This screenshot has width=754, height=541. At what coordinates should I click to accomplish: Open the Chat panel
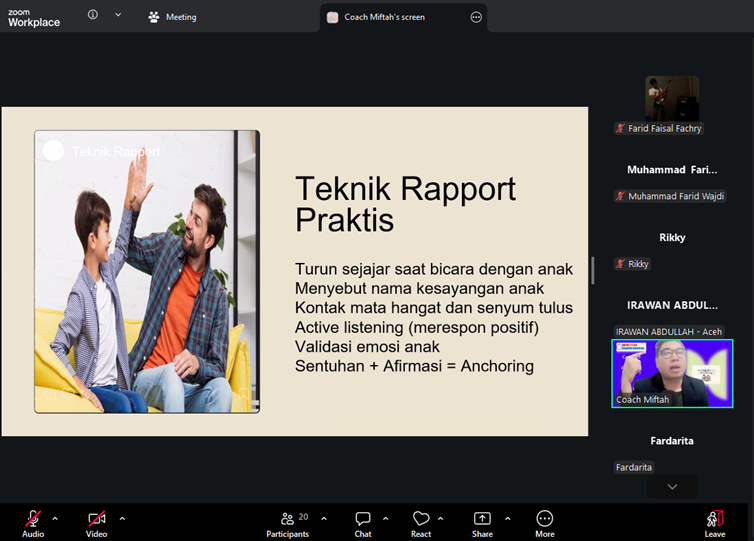(x=363, y=523)
